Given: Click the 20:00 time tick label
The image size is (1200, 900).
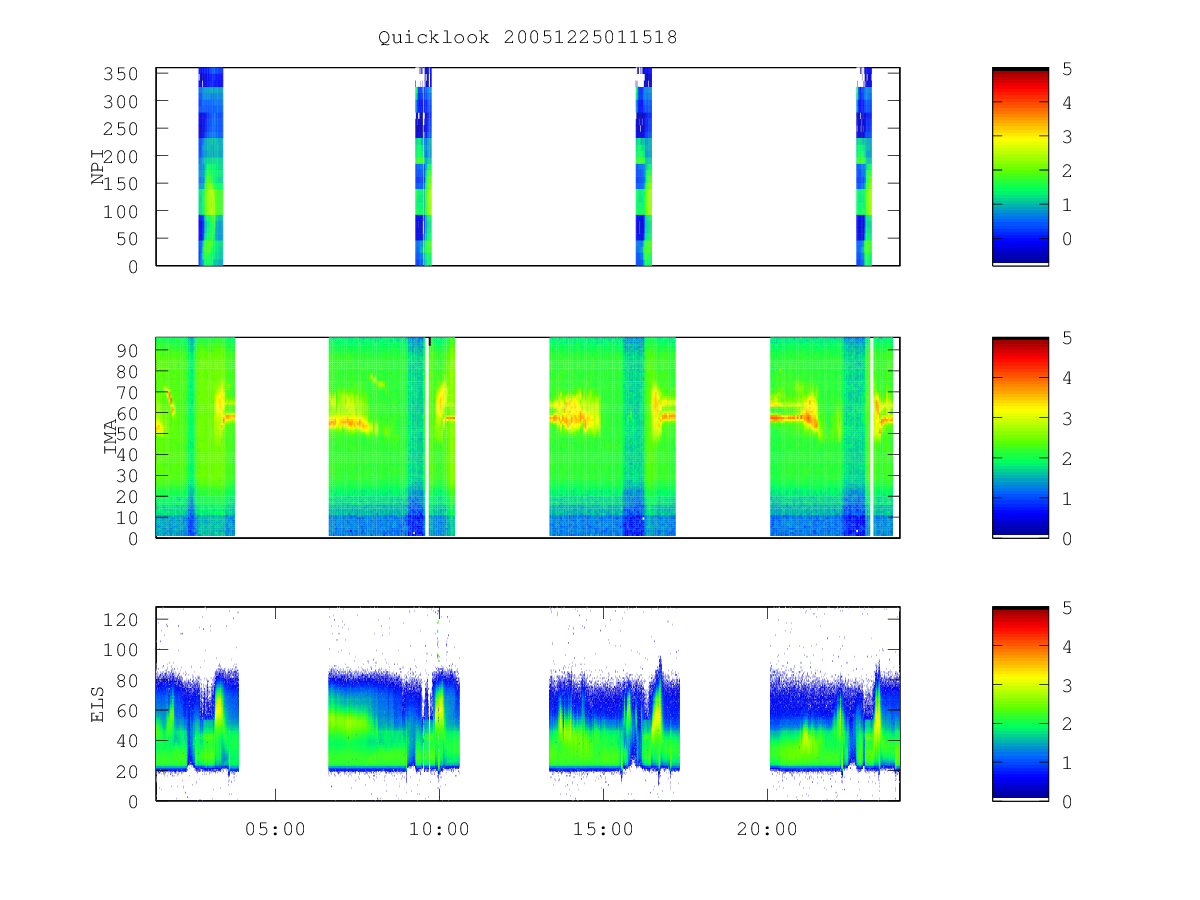Looking at the screenshot, I should (x=768, y=829).
